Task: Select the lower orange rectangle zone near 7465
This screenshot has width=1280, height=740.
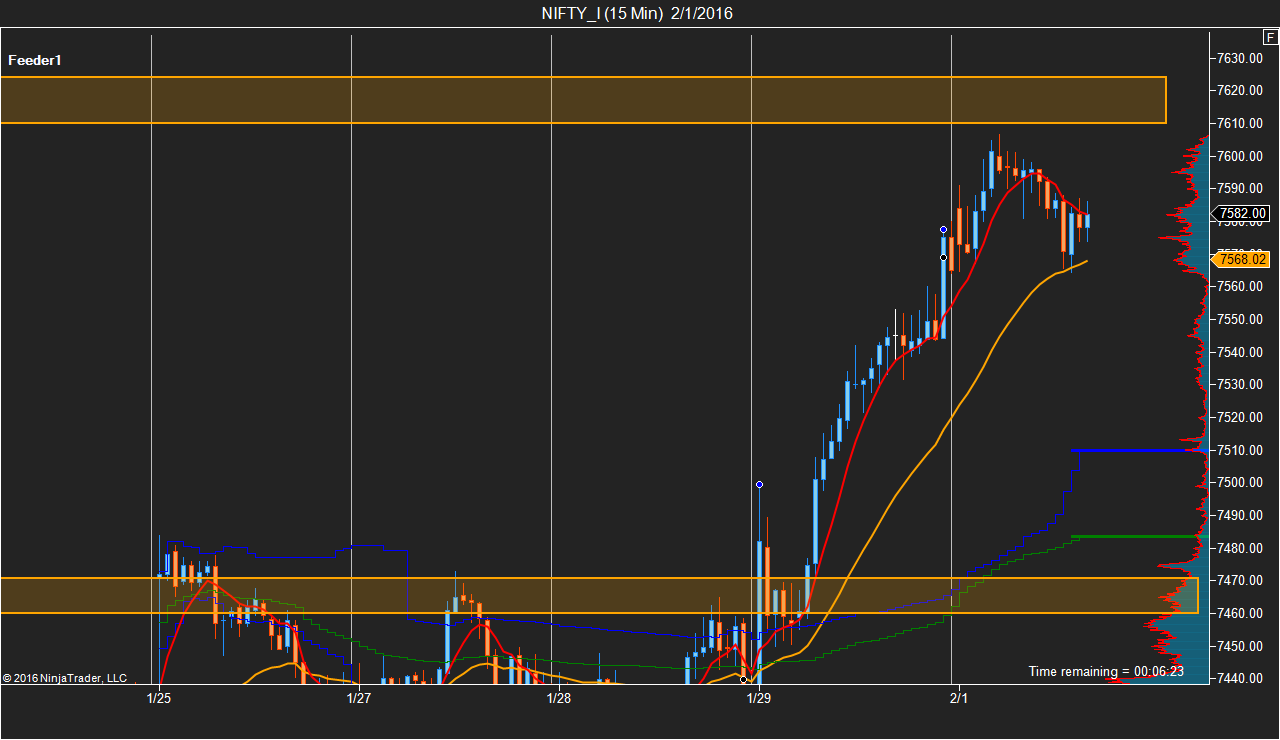Action: pos(599,595)
